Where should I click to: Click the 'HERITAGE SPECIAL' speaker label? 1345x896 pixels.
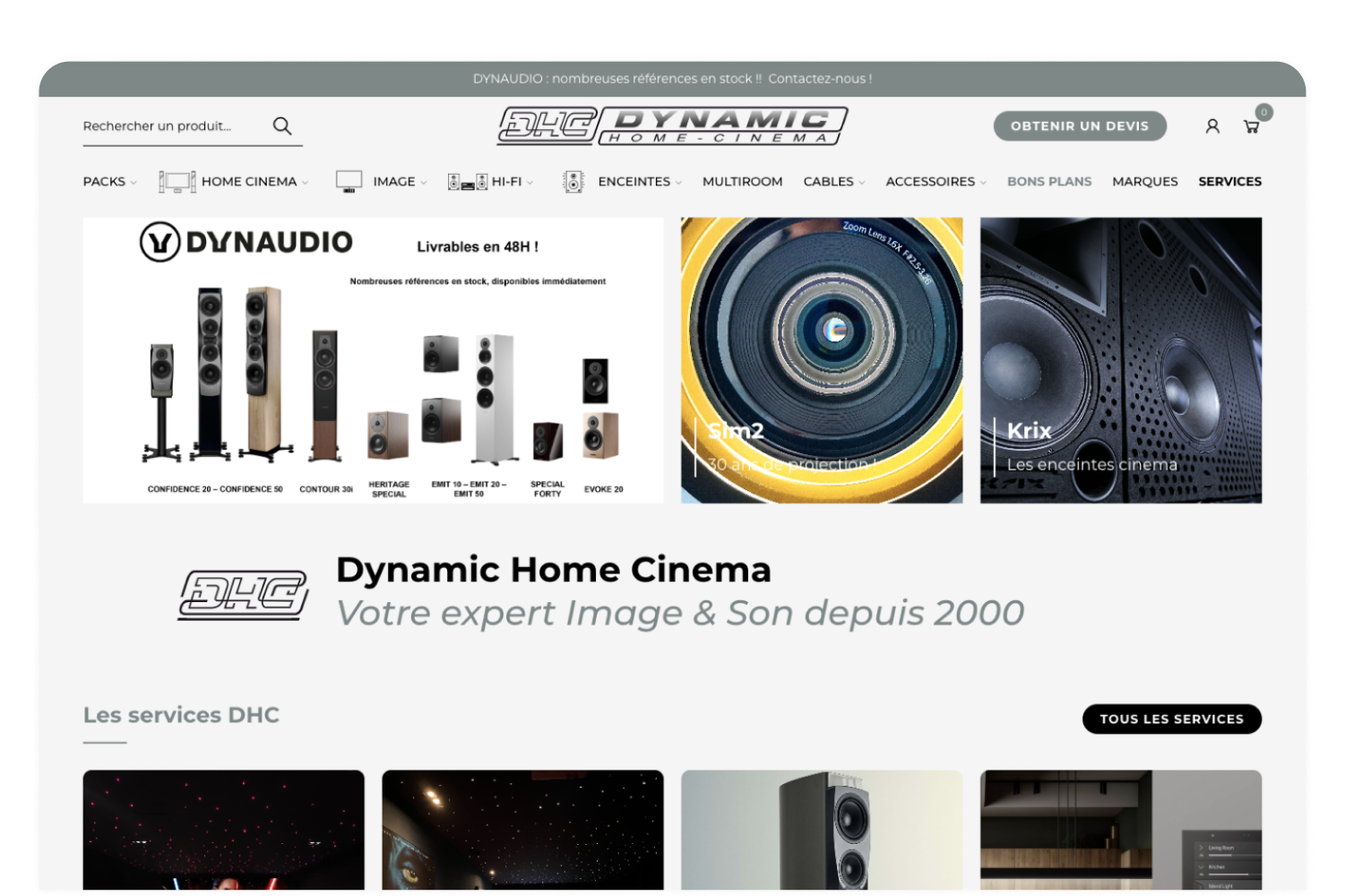[389, 489]
